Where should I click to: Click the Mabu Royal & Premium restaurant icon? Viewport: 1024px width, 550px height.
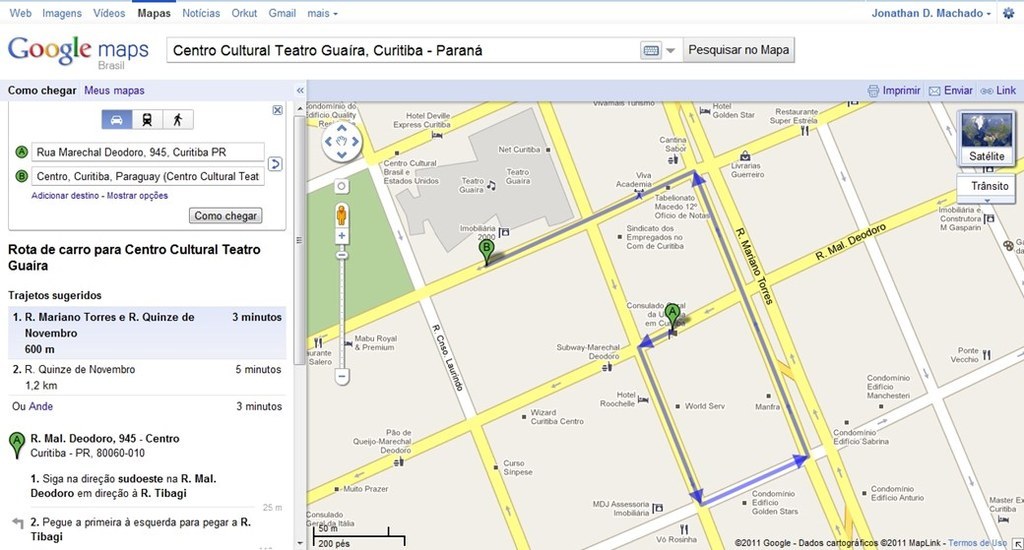[318, 343]
